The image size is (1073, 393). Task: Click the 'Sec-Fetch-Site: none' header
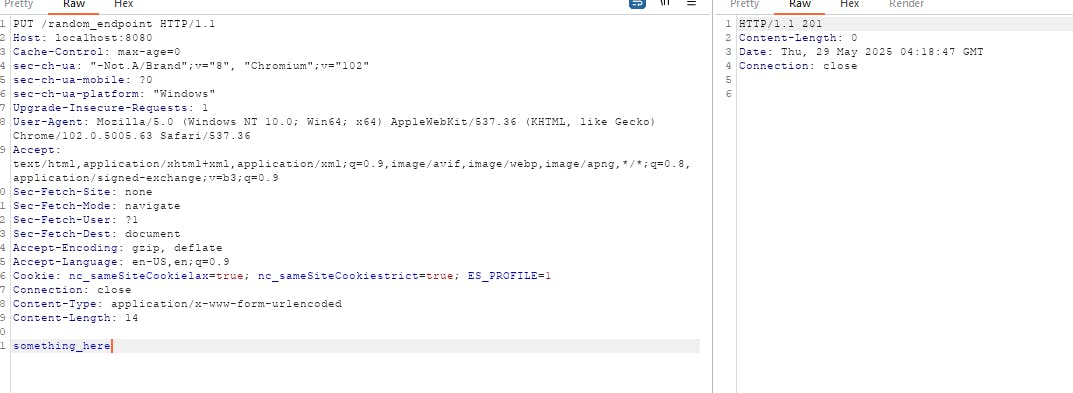(83, 192)
